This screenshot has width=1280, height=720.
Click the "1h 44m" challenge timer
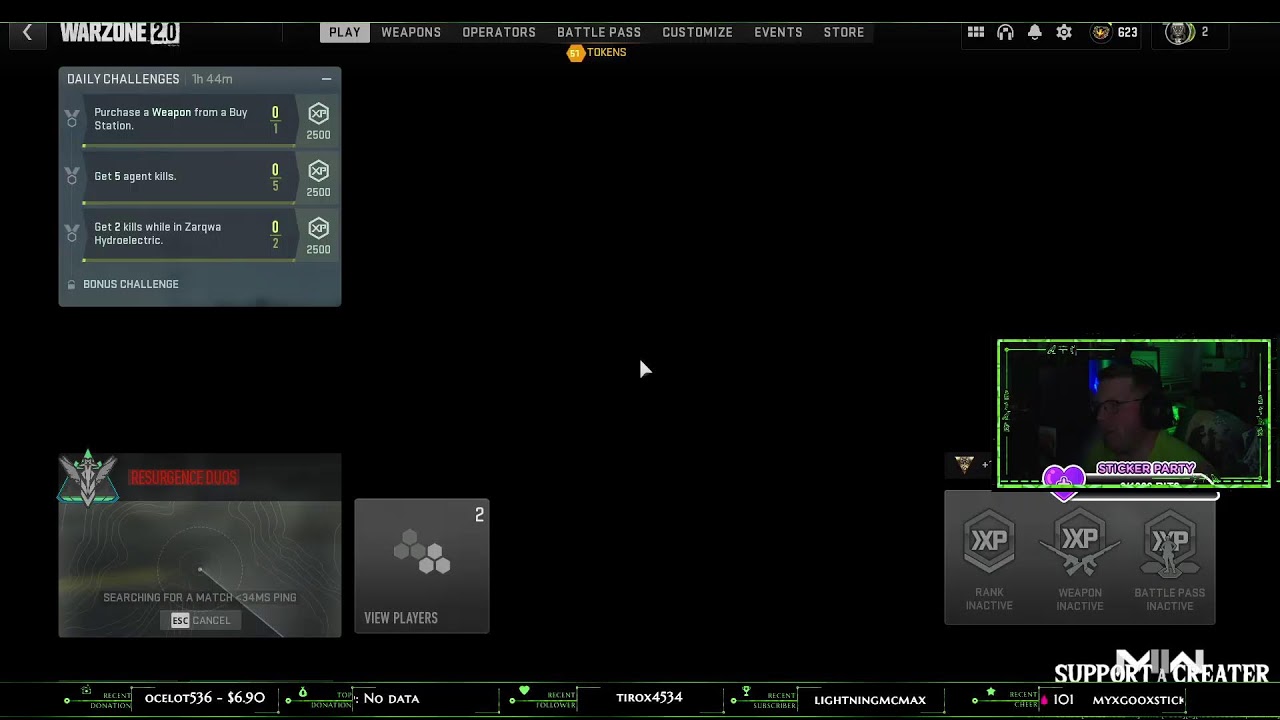[x=212, y=79]
